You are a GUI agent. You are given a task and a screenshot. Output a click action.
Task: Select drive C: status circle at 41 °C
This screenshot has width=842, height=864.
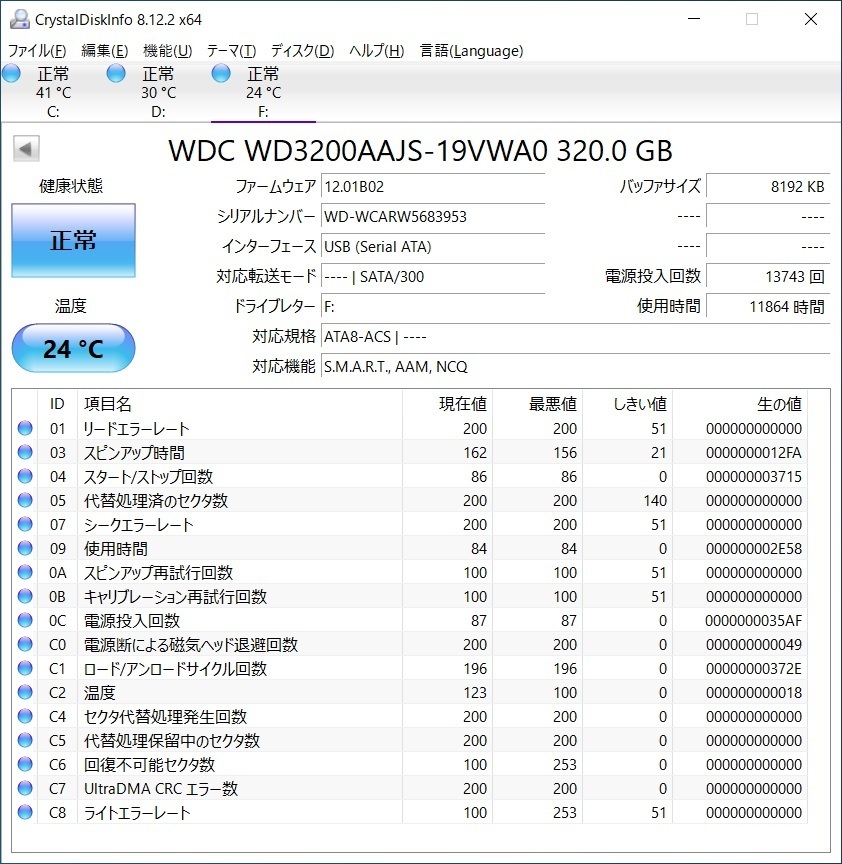click(11, 73)
